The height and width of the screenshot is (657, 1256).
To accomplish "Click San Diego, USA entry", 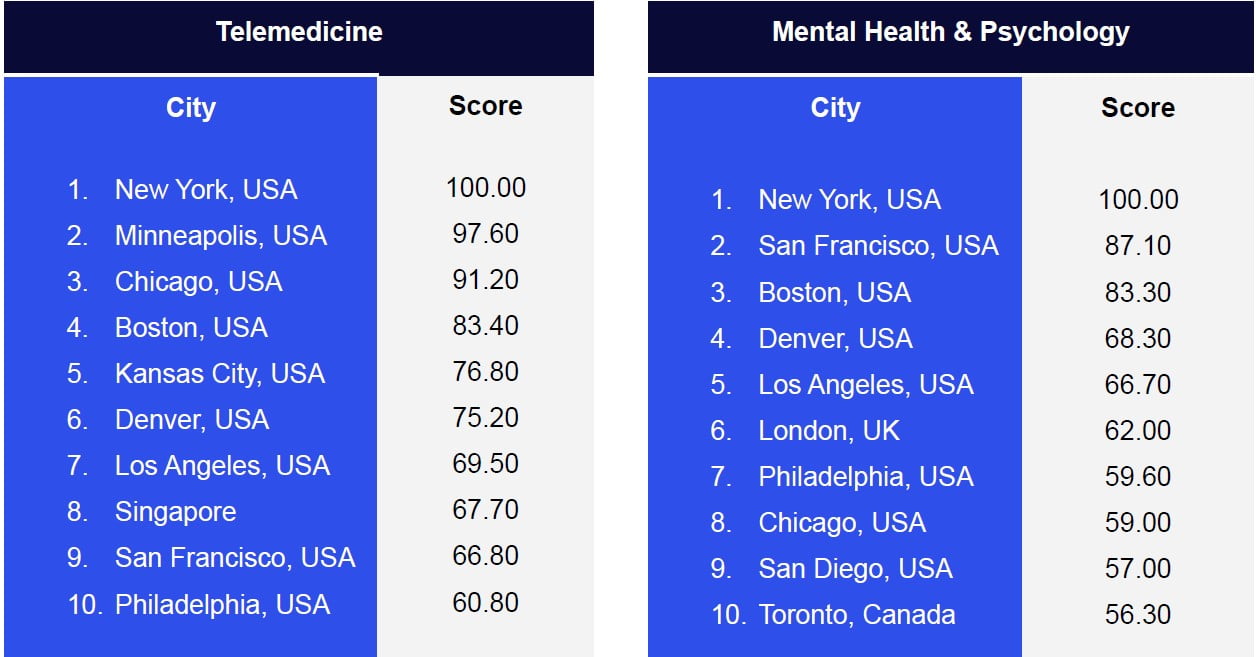I will tap(855, 569).
